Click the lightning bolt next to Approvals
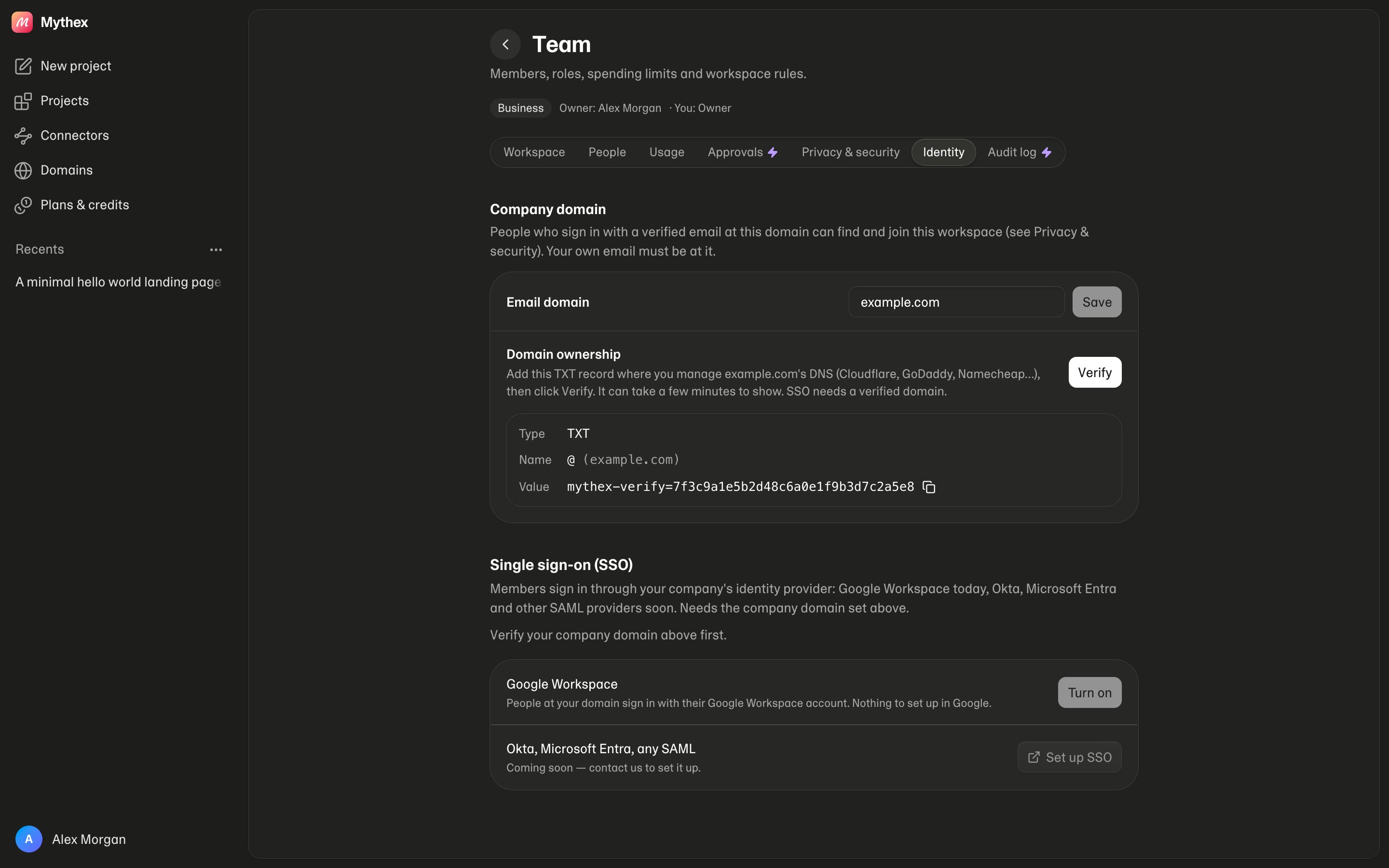The height and width of the screenshot is (868, 1389). 773,152
